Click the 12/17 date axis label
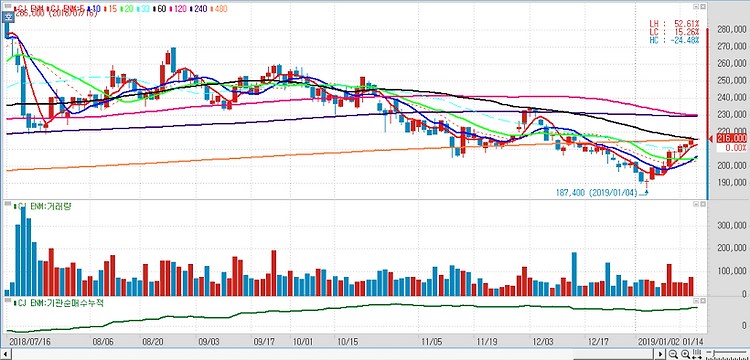The image size is (750, 360). (x=597, y=342)
